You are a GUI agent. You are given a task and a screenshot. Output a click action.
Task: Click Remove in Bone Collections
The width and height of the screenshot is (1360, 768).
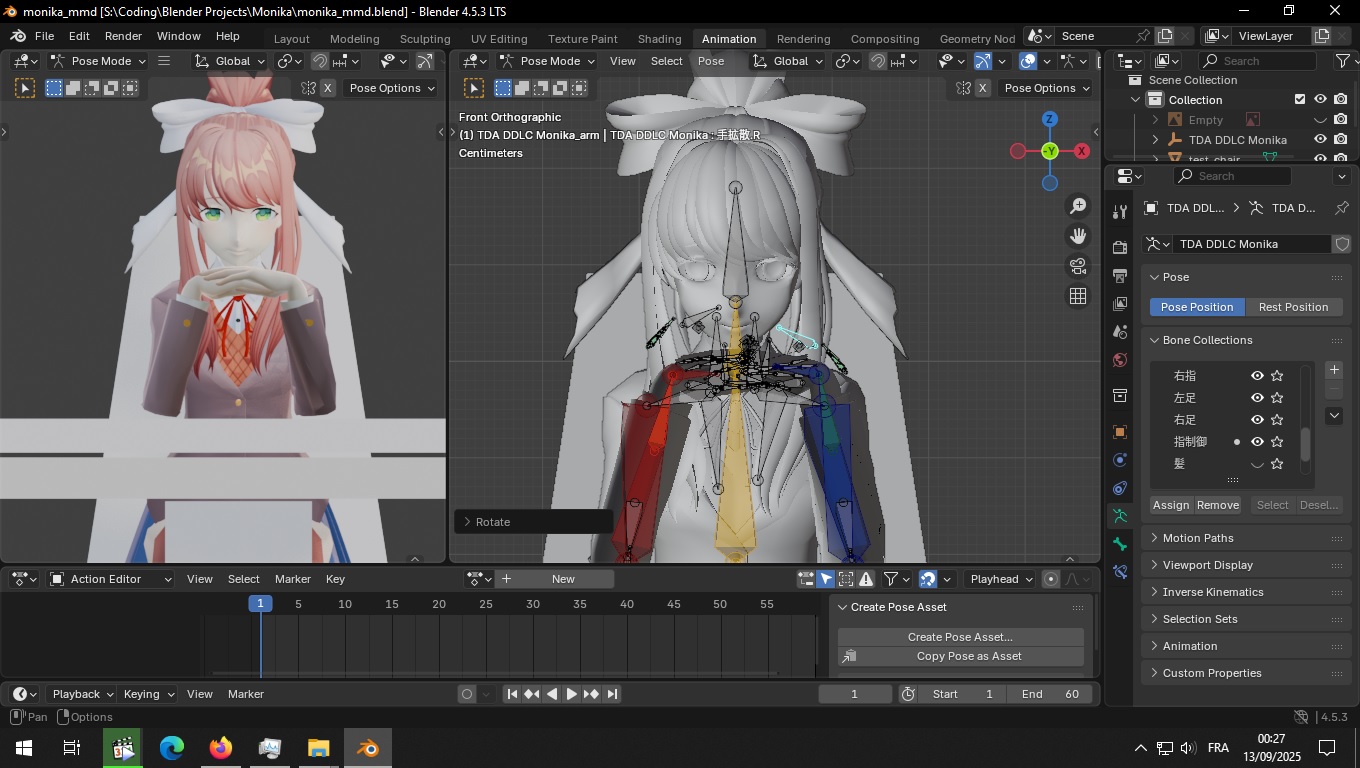point(1218,505)
